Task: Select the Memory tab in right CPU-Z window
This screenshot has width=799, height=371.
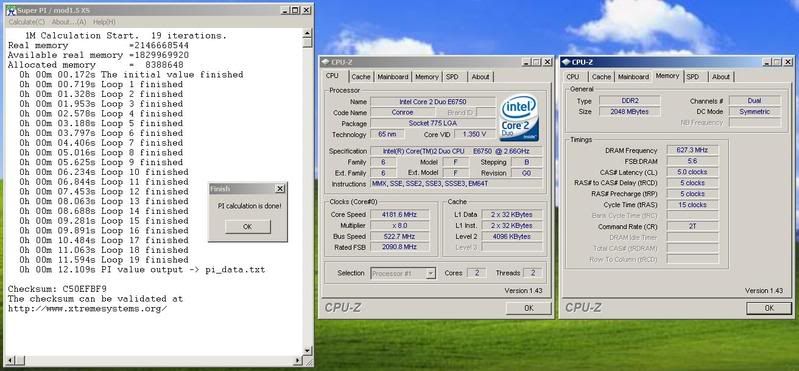Action: click(668, 76)
